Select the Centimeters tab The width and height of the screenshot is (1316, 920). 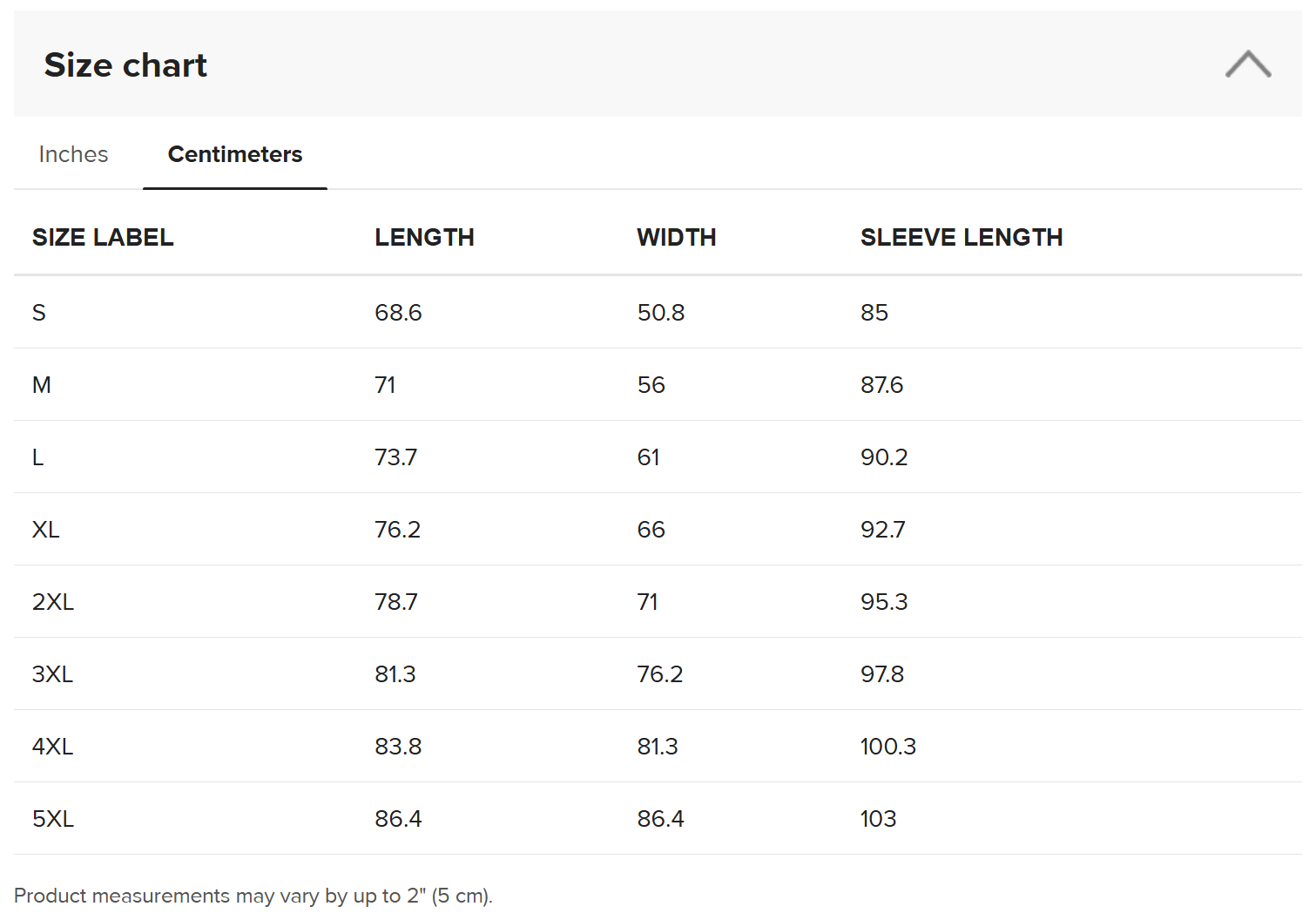234,154
